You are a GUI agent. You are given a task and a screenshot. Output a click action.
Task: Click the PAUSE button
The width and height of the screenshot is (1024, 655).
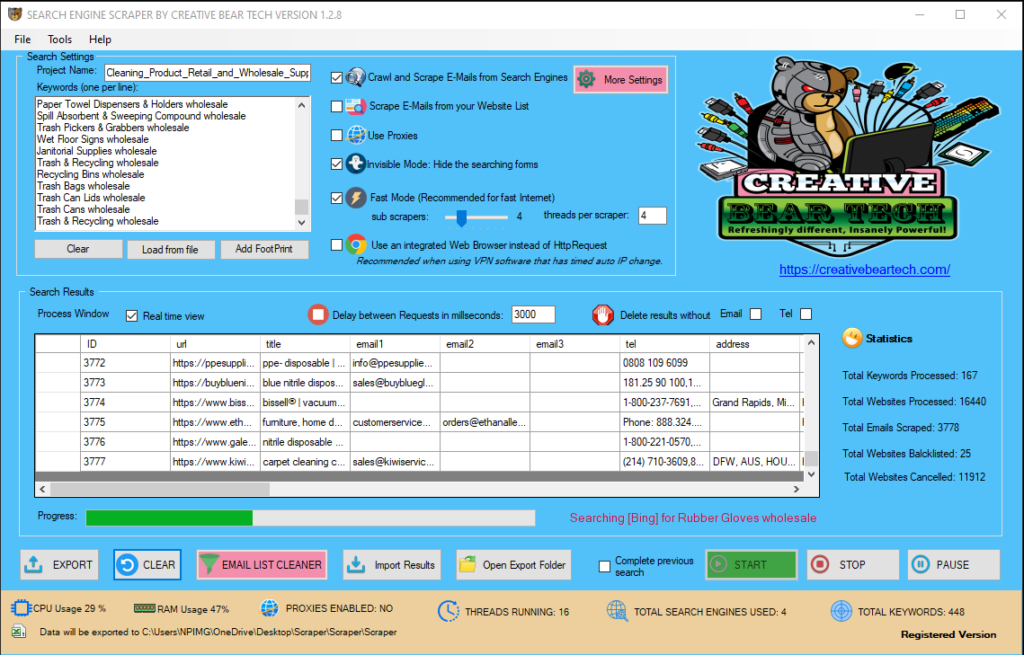click(953, 565)
